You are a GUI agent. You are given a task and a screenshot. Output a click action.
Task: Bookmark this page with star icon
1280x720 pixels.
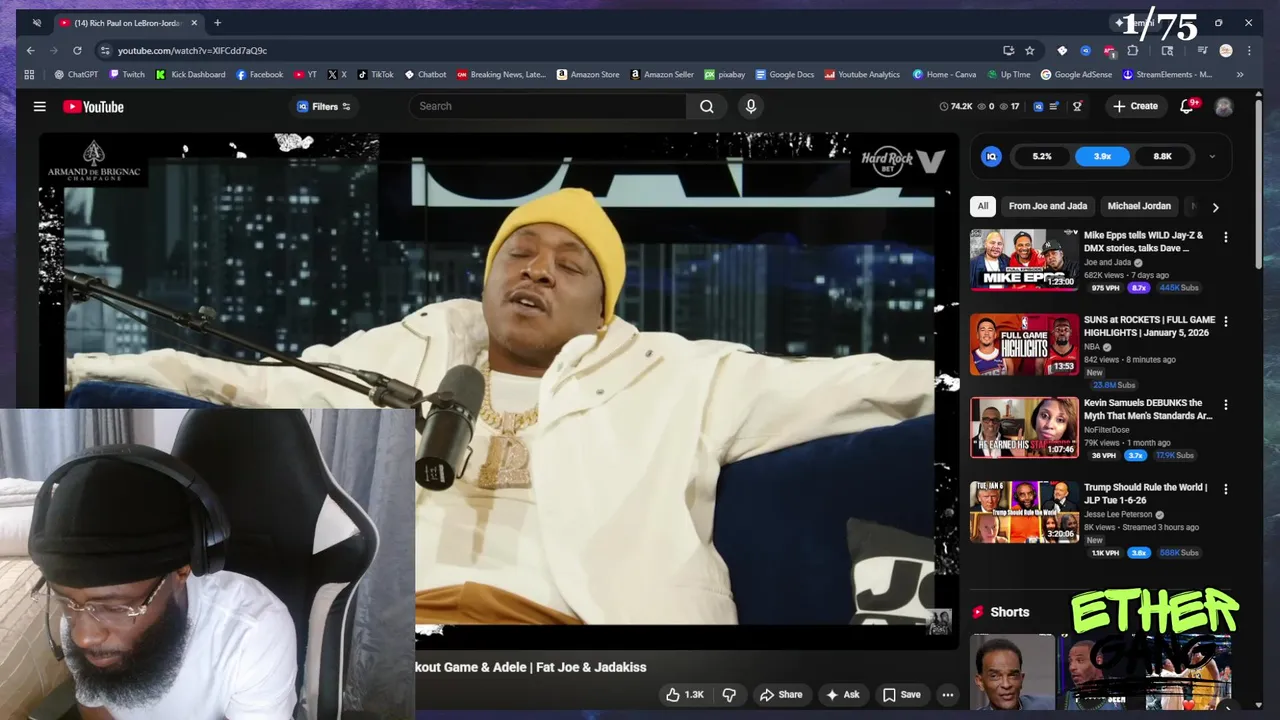tap(1029, 50)
